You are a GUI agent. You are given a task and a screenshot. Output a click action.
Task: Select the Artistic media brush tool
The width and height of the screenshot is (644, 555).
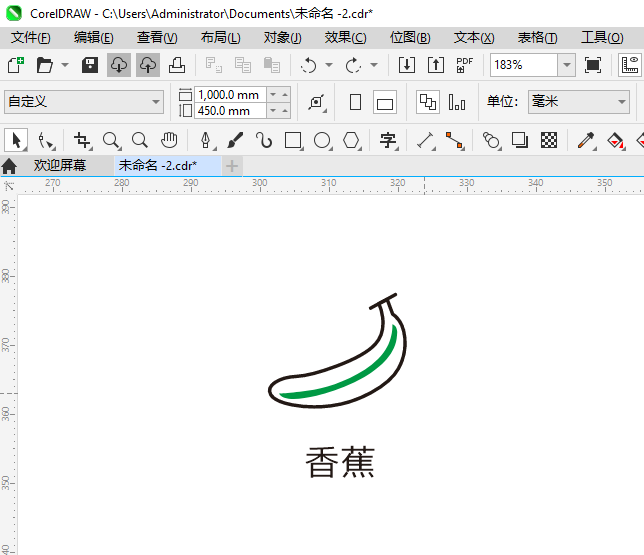click(235, 140)
